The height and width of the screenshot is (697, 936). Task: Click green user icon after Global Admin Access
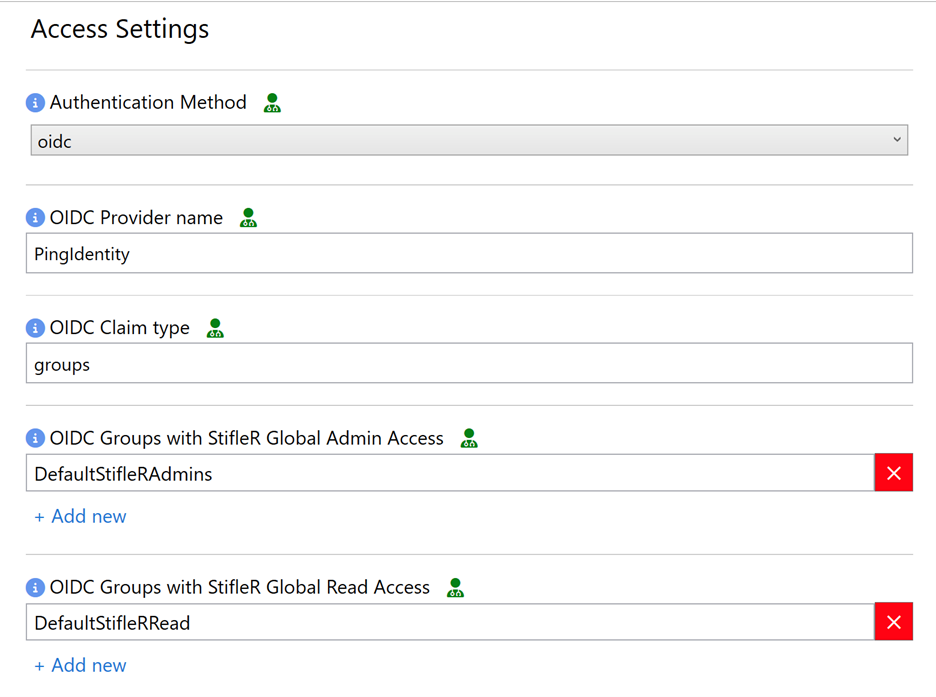click(x=469, y=438)
